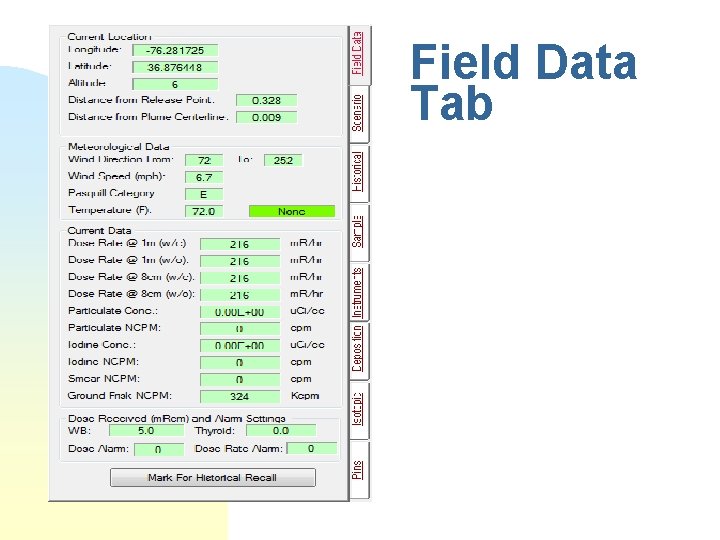Open the Sample tab
720x540 pixels.
pos(360,233)
